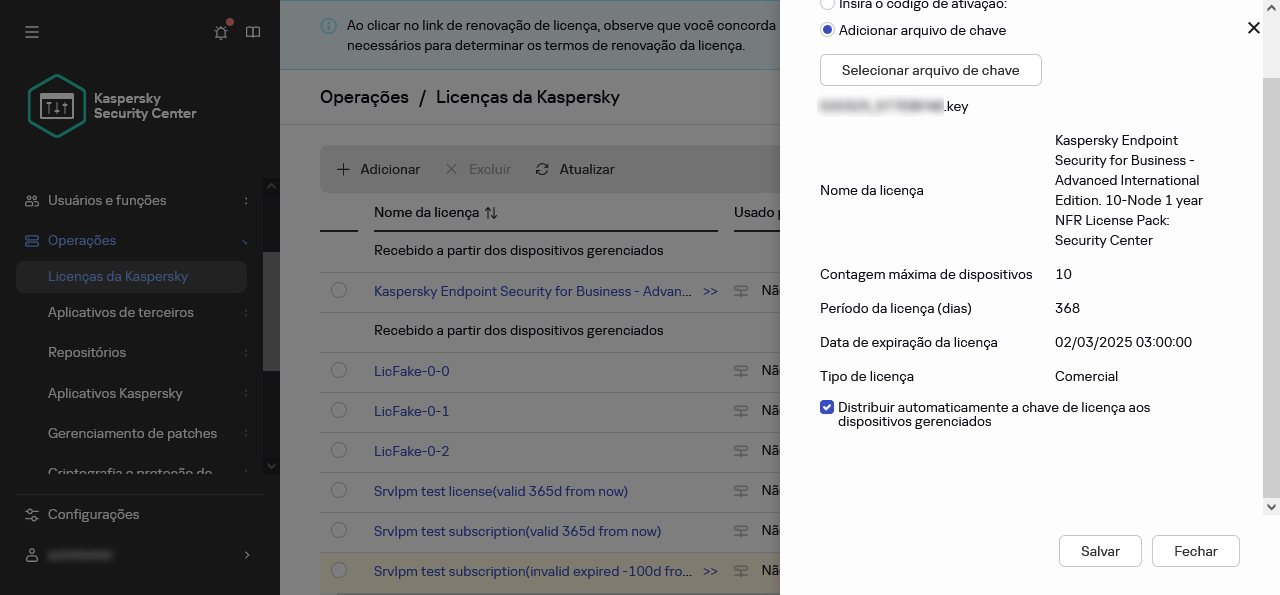Uncheck Distribuir automaticamente a chave checkbox
The height and width of the screenshot is (595, 1280).
[827, 407]
